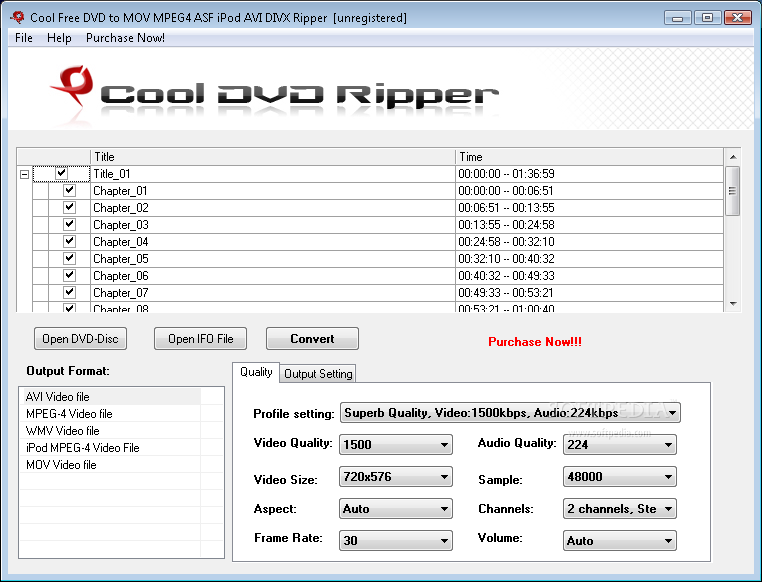Switch to the Output Setting tab

click(x=318, y=374)
